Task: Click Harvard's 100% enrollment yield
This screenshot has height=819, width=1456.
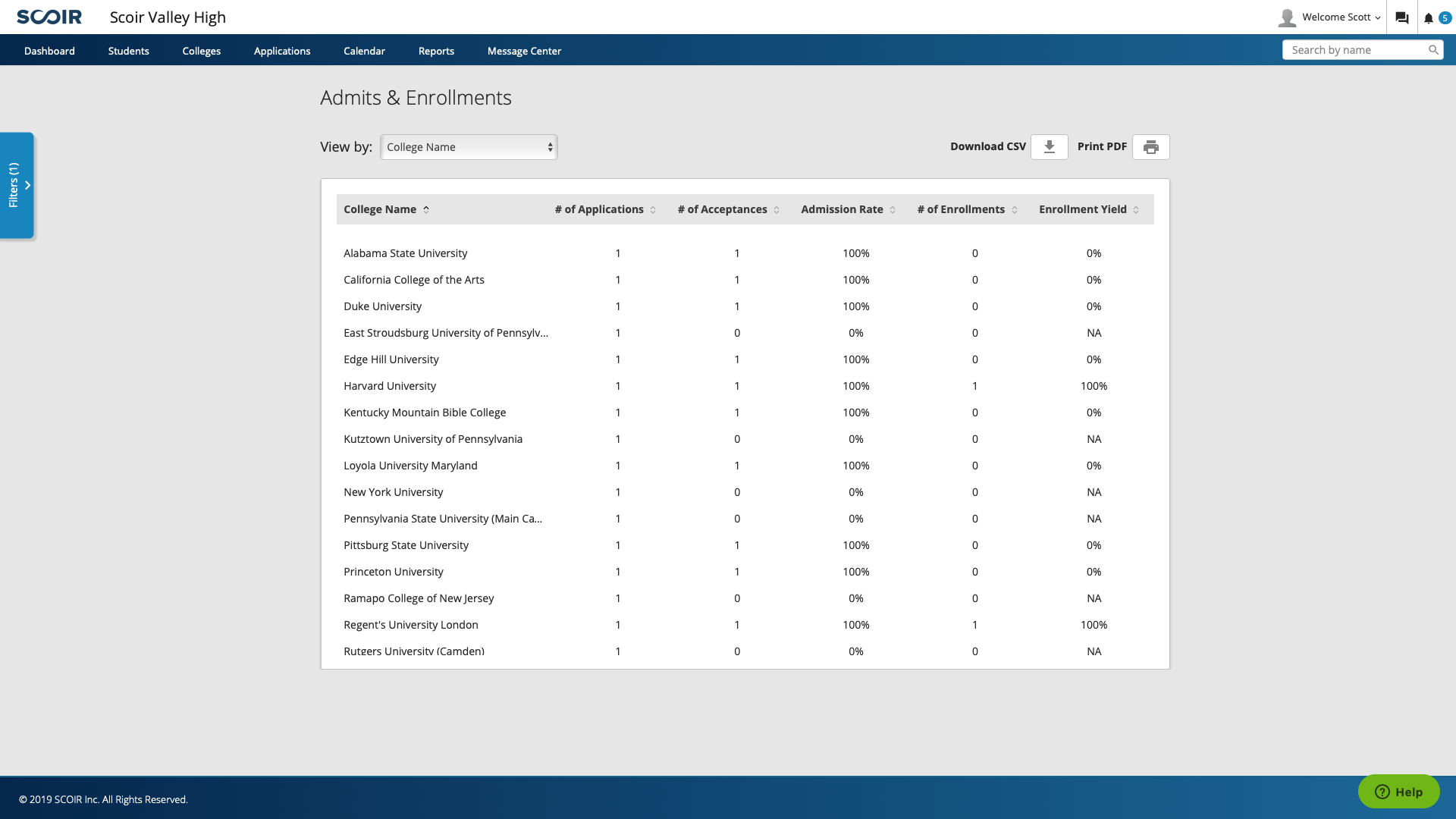Action: pos(1094,386)
